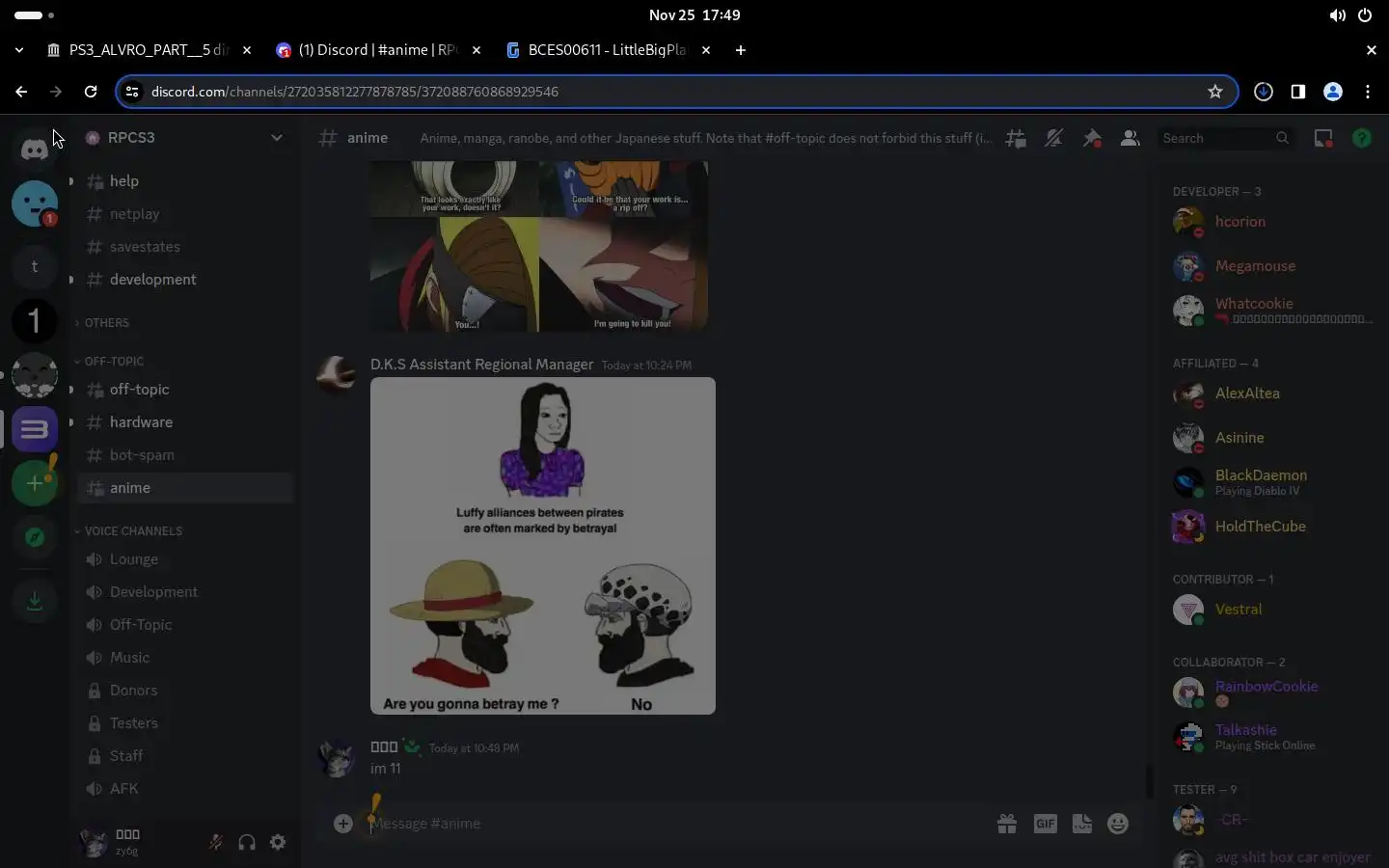Toggle notification settings bell icon
The image size is (1389, 868).
point(1053,138)
